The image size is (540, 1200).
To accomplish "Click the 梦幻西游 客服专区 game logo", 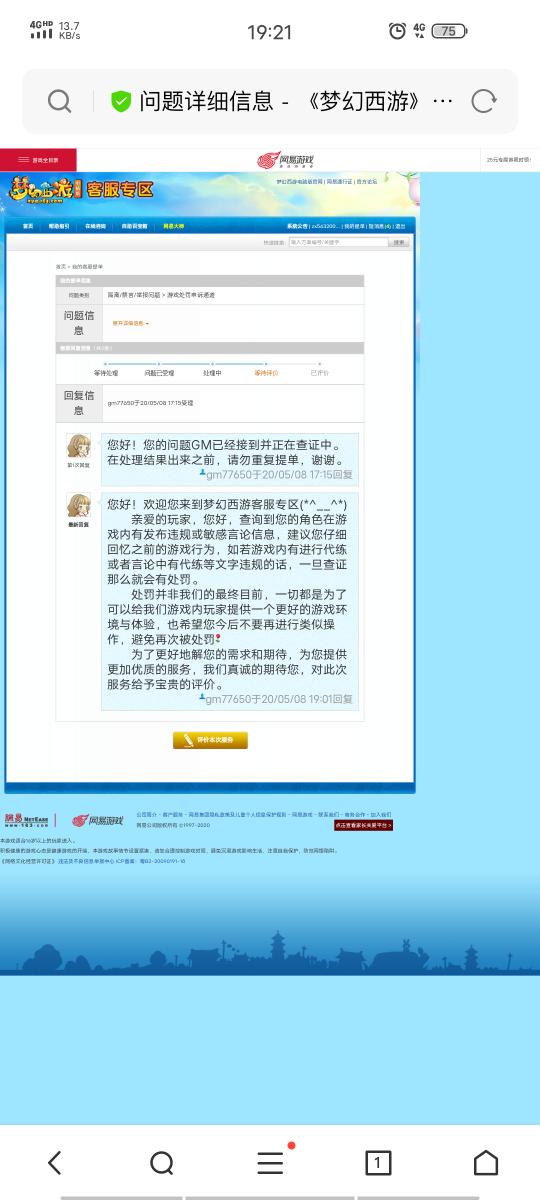I will click(x=82, y=189).
